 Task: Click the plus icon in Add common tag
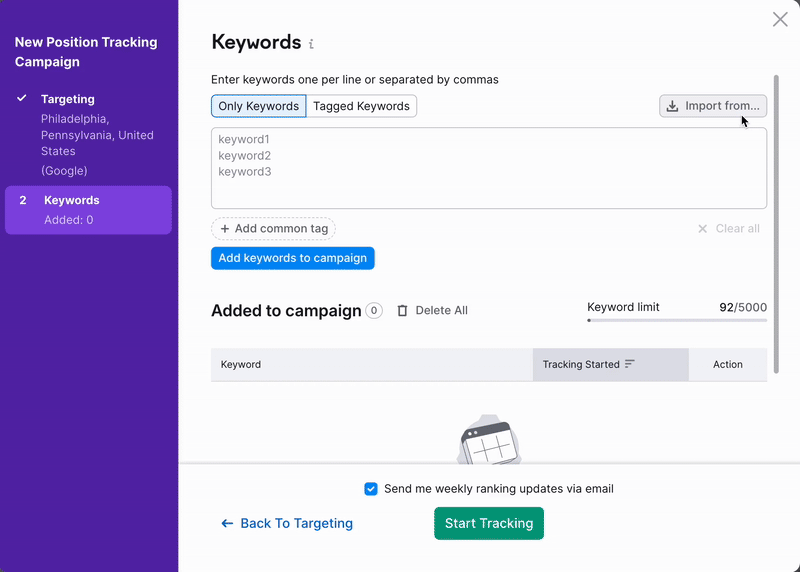225,229
